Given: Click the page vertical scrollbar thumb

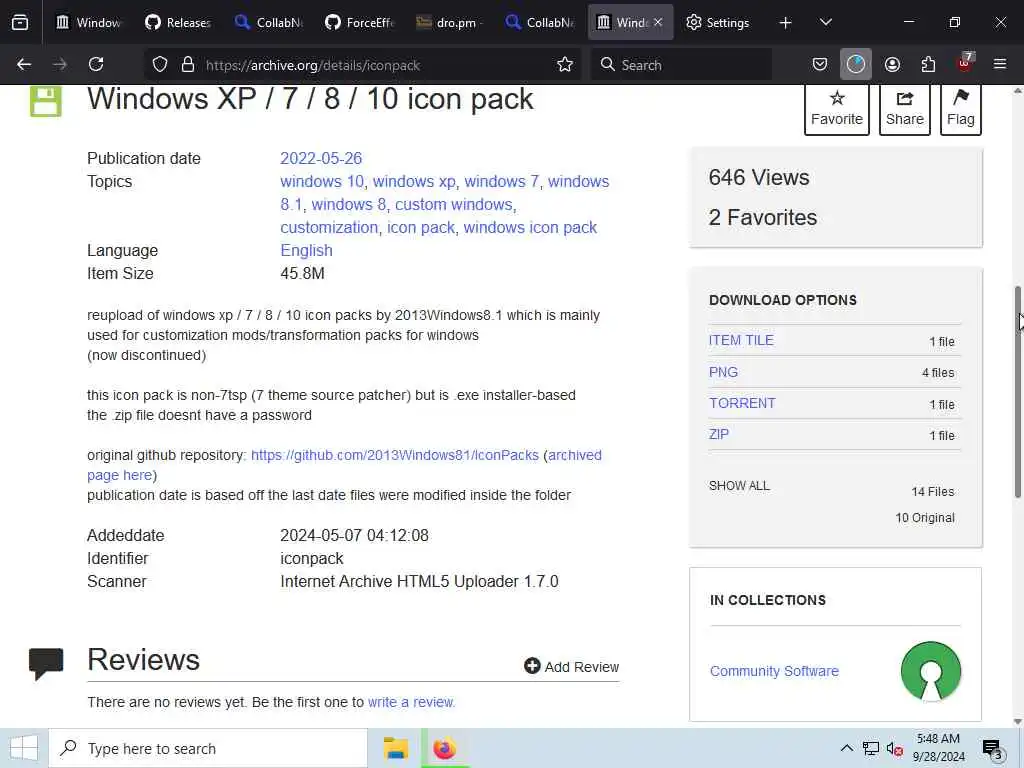Looking at the screenshot, I should 1017,392.
